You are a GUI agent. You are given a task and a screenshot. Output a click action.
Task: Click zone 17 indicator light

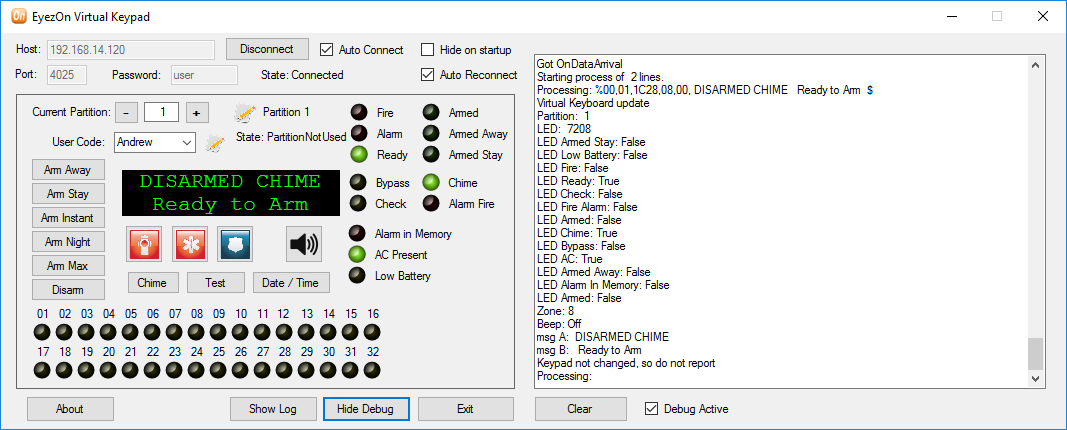43,371
